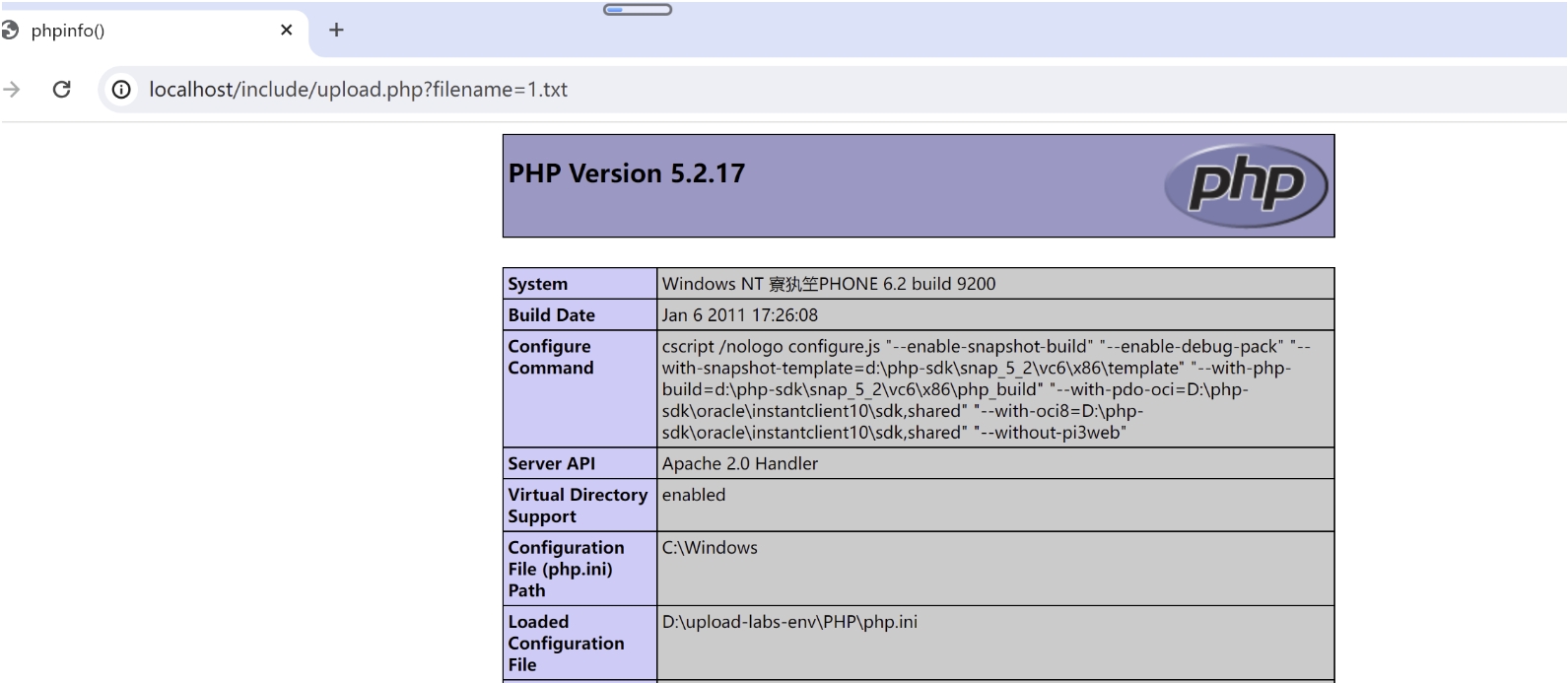Close the phpinfo() tab
This screenshot has height=683, width=1568.
[287, 31]
